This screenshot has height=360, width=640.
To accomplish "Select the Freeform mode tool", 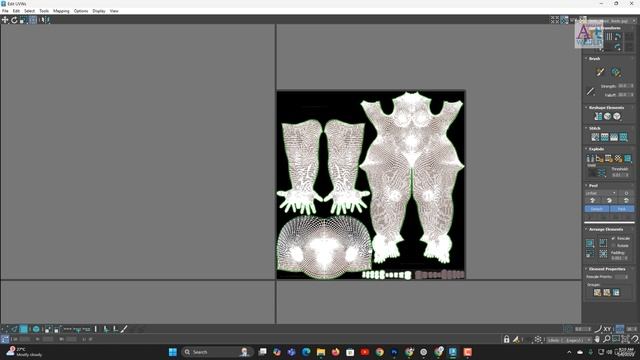I will [x=33, y=20].
